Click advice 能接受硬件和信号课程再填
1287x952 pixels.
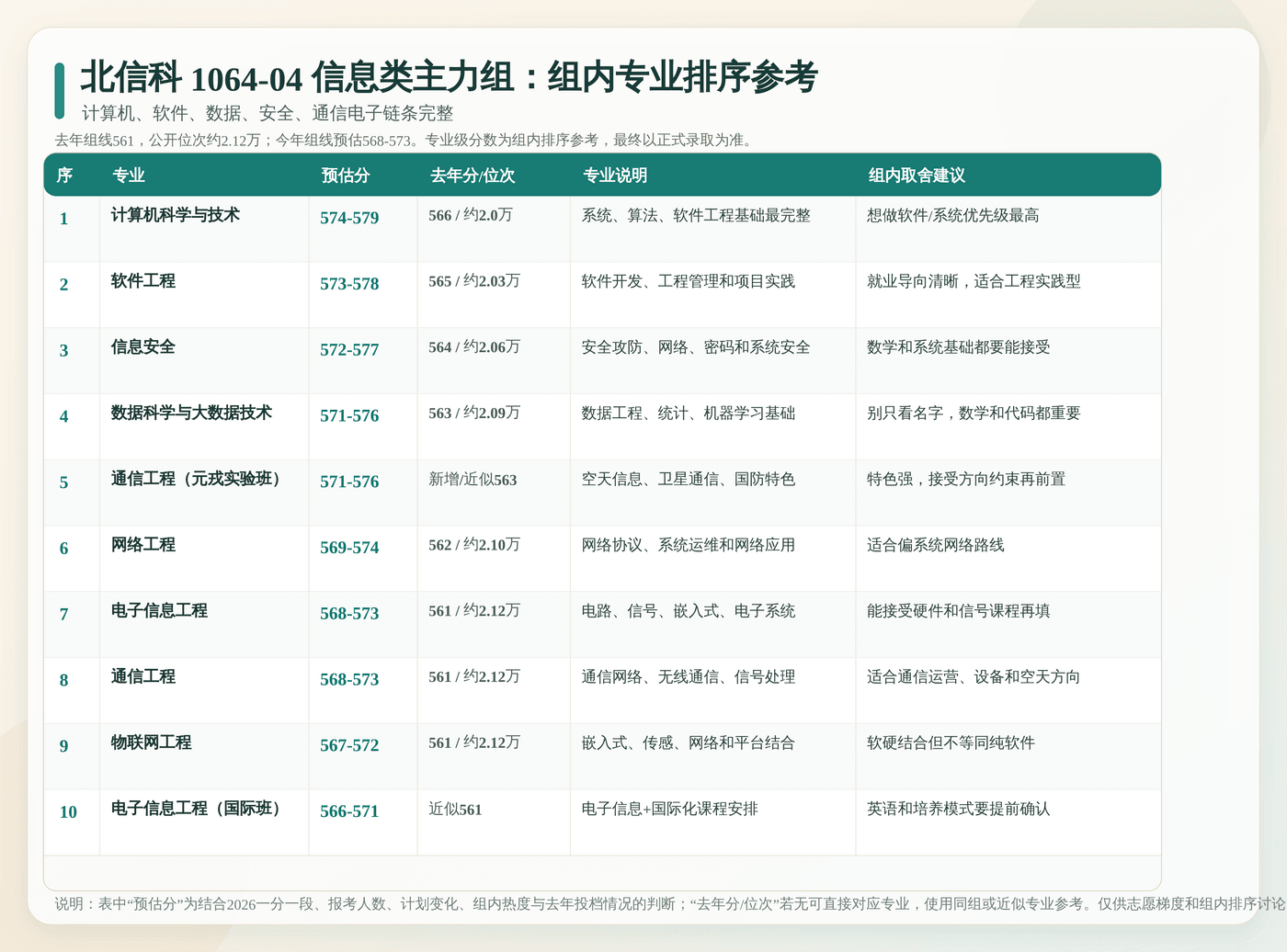coord(959,611)
